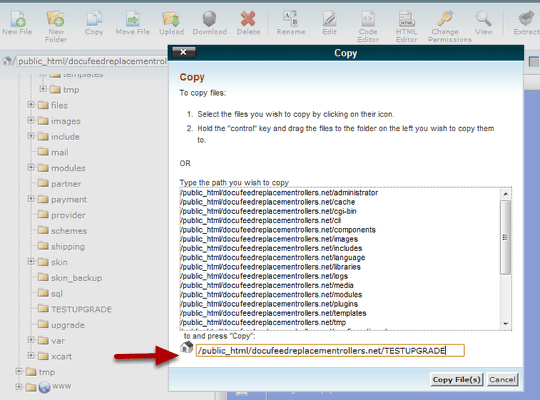Click the destination path input field
540x400 pixels.
point(330,351)
